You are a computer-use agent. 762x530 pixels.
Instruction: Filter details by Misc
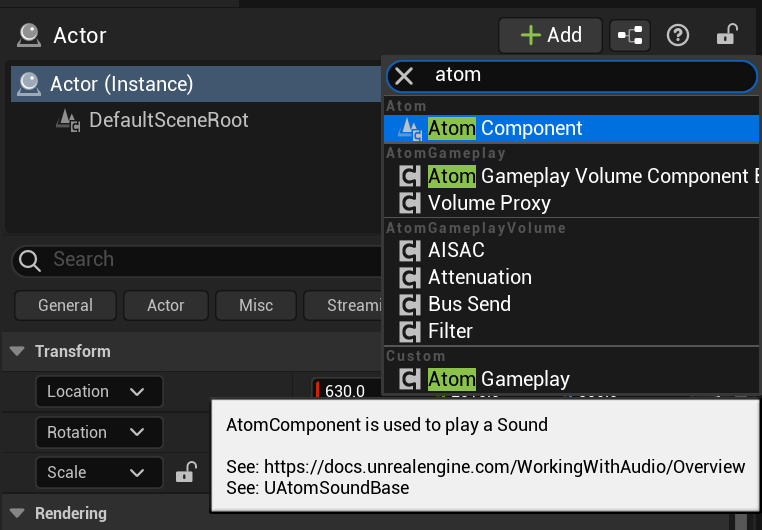click(x=256, y=306)
